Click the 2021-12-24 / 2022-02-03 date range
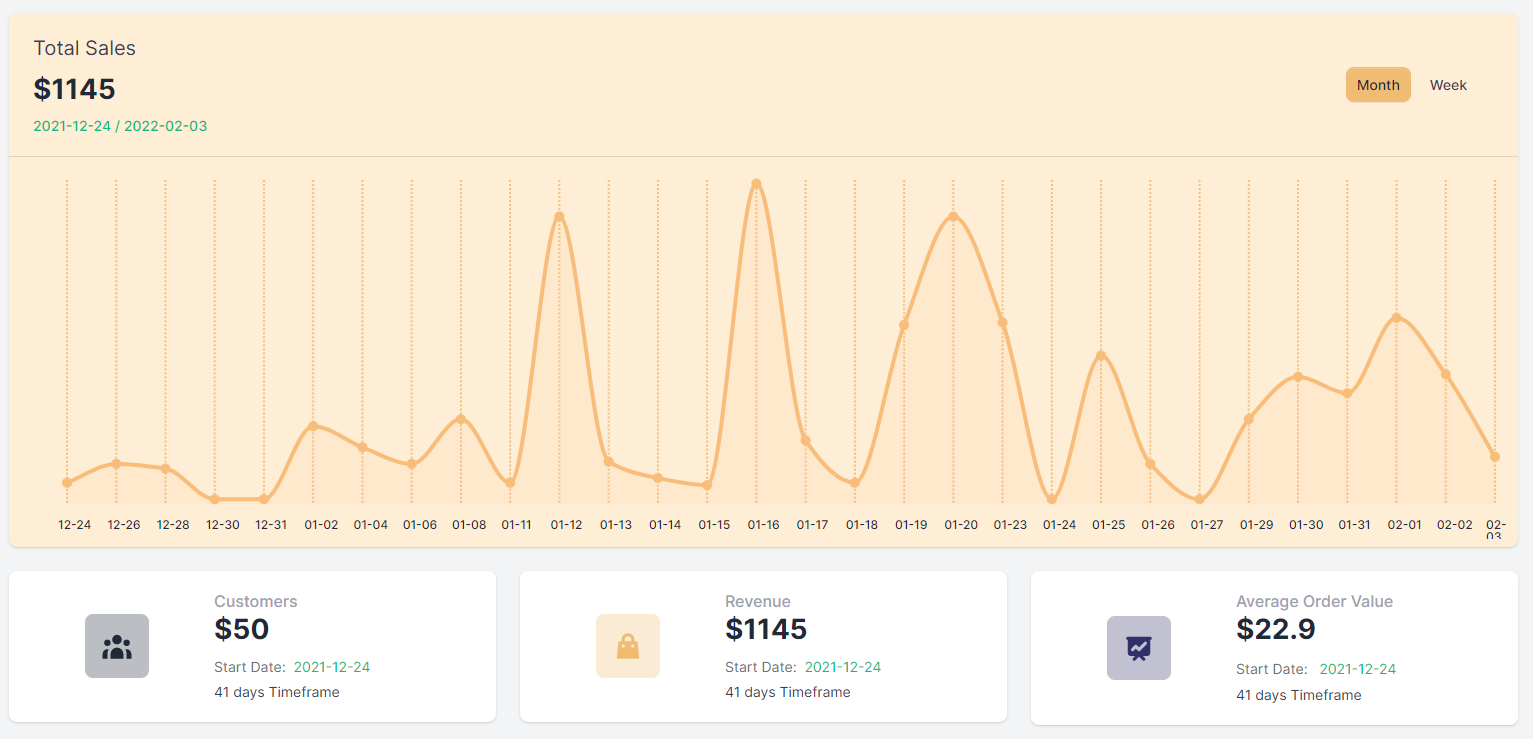The width and height of the screenshot is (1533, 739). coord(120,126)
